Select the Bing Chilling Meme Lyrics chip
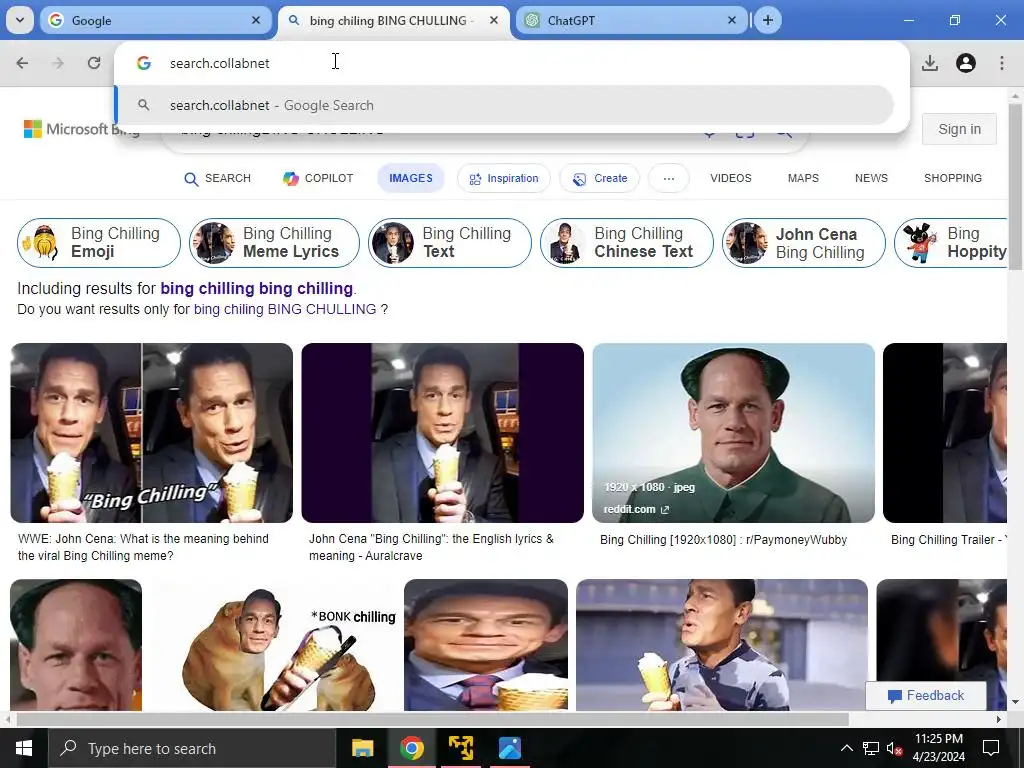The image size is (1024, 768). [274, 243]
